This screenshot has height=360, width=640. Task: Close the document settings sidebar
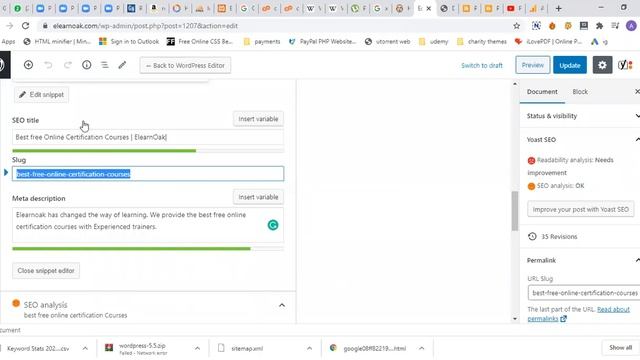(x=637, y=91)
